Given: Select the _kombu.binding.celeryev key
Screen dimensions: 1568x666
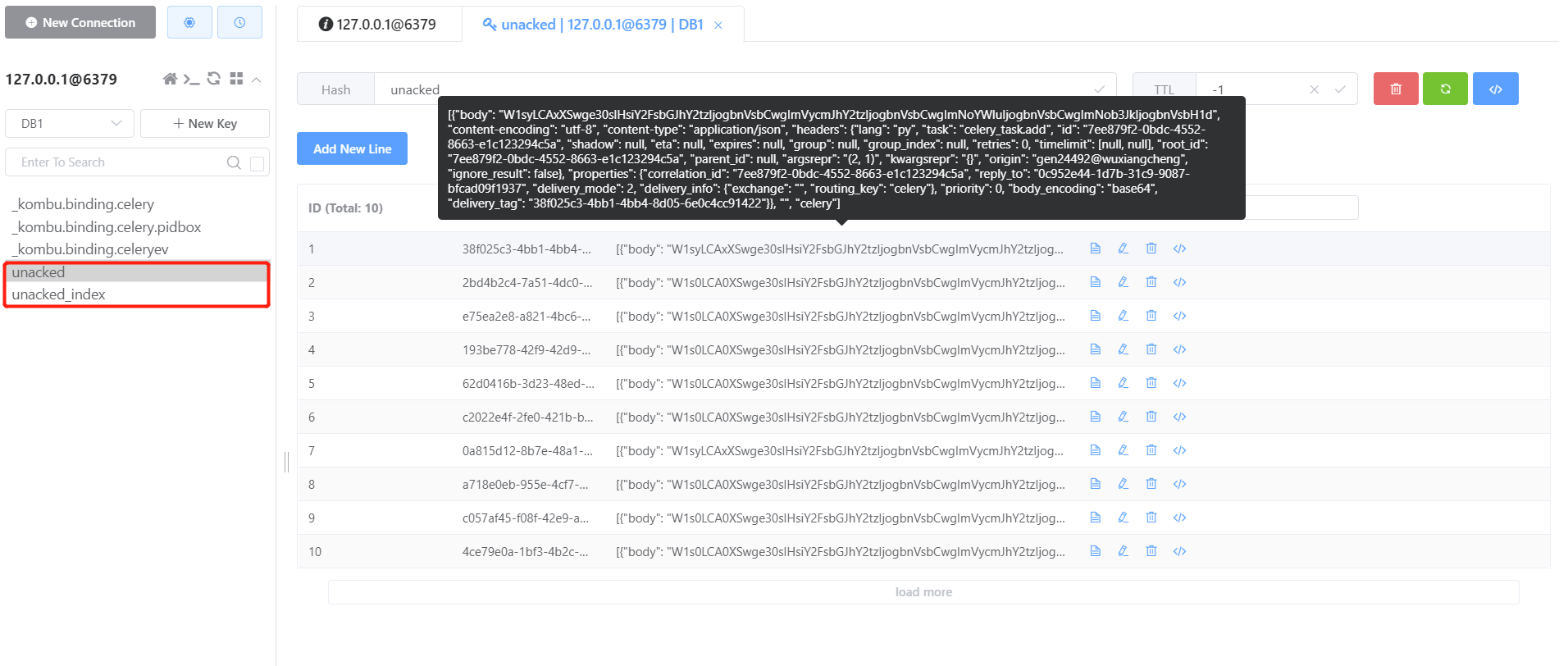Looking at the screenshot, I should pos(90,249).
